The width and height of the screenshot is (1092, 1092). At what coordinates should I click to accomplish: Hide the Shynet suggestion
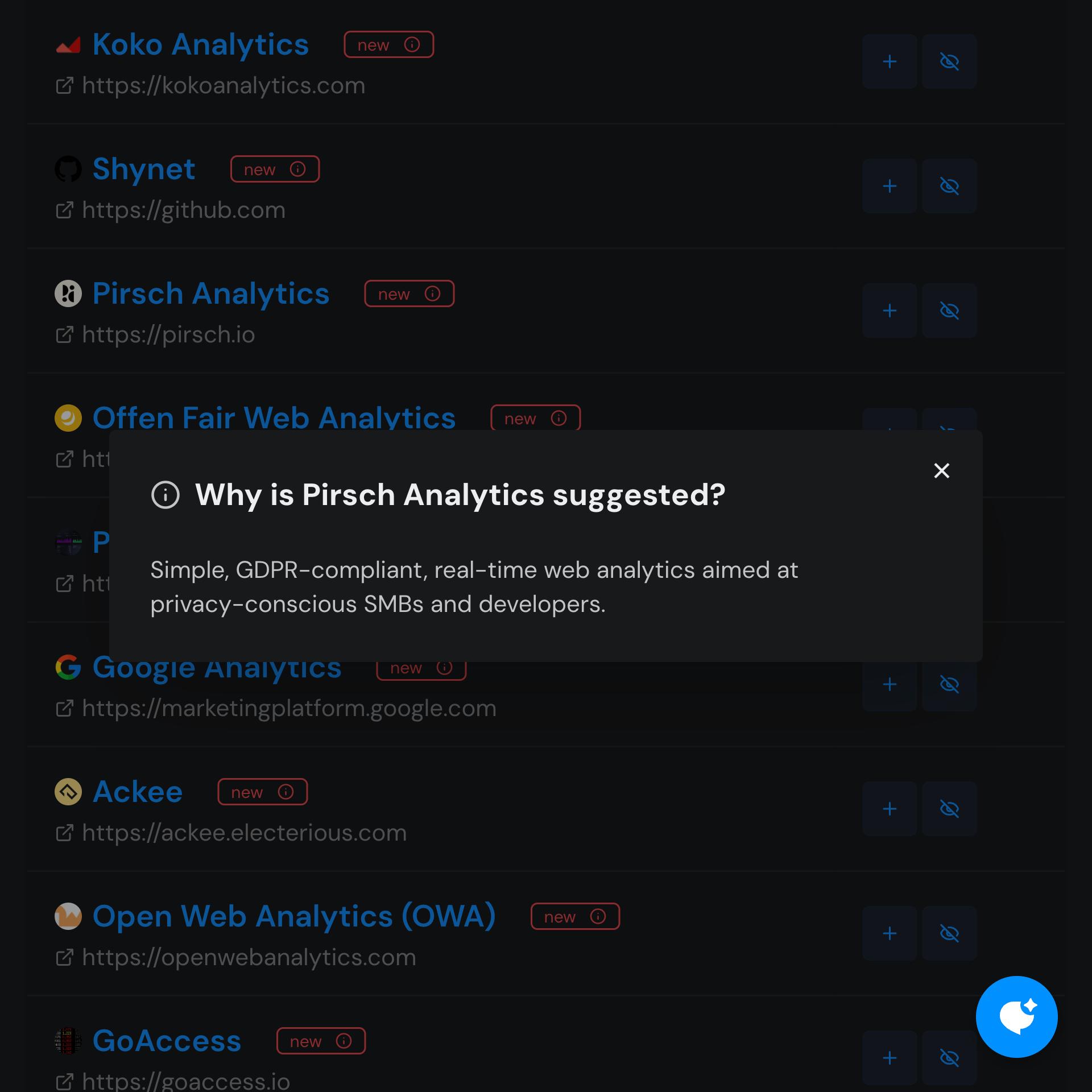pyautogui.click(x=949, y=186)
